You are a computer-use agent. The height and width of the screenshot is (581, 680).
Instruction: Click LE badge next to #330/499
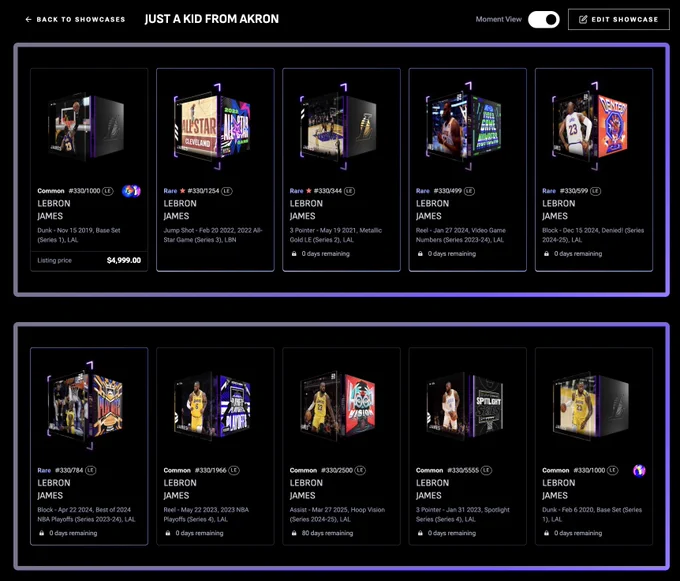(469, 191)
